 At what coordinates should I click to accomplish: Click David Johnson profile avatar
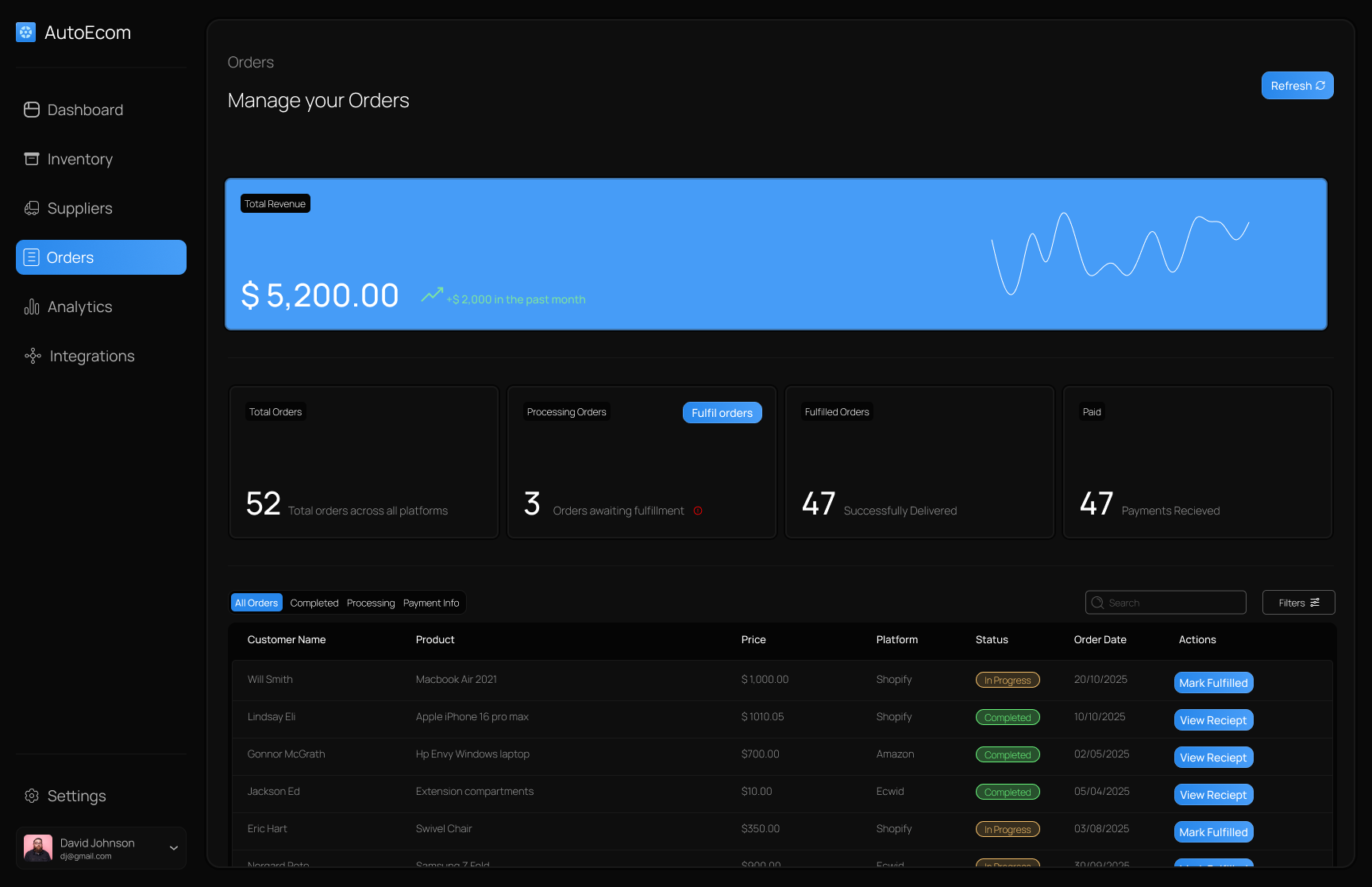(38, 848)
